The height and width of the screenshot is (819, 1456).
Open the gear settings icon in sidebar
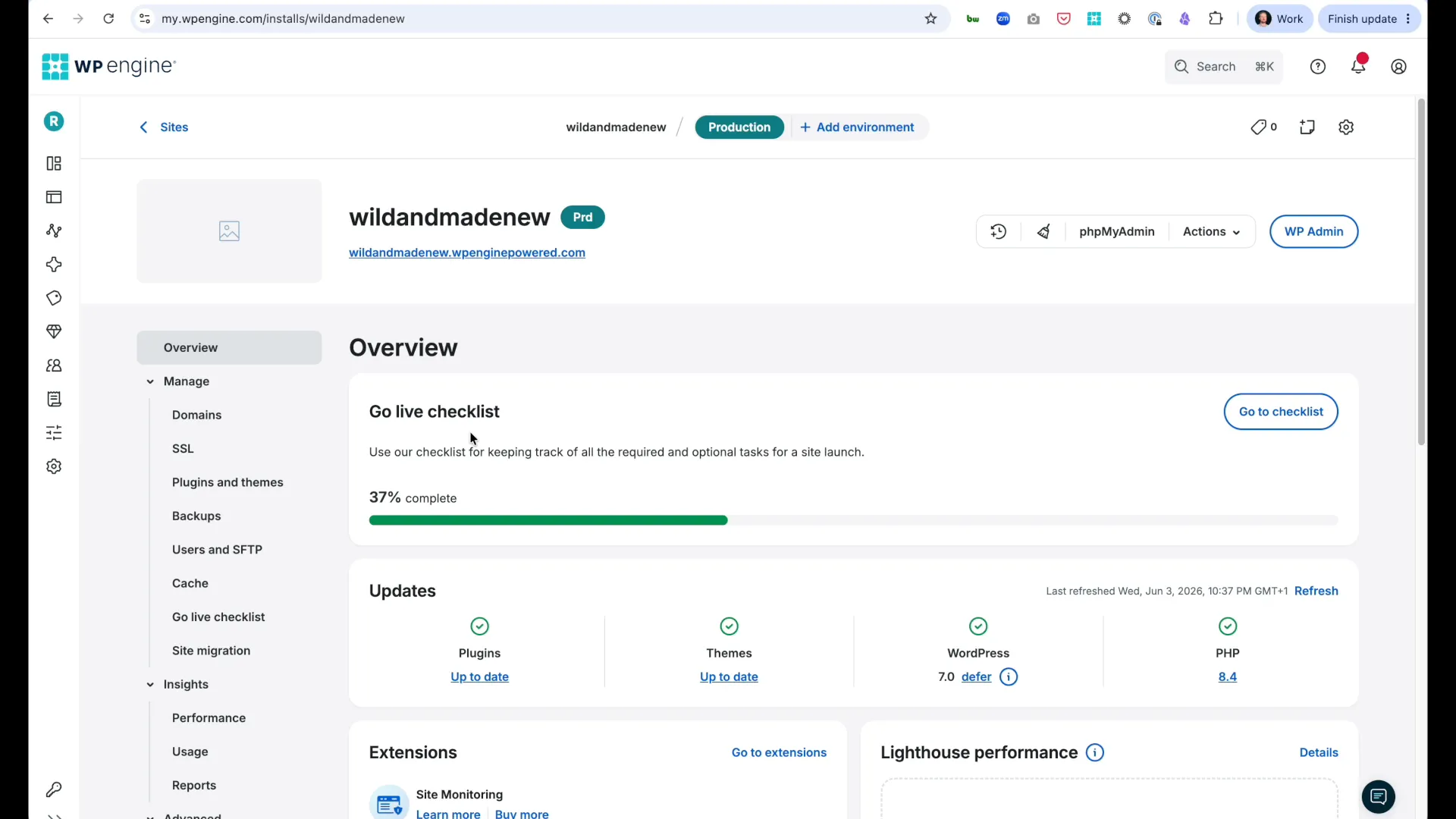[54, 466]
